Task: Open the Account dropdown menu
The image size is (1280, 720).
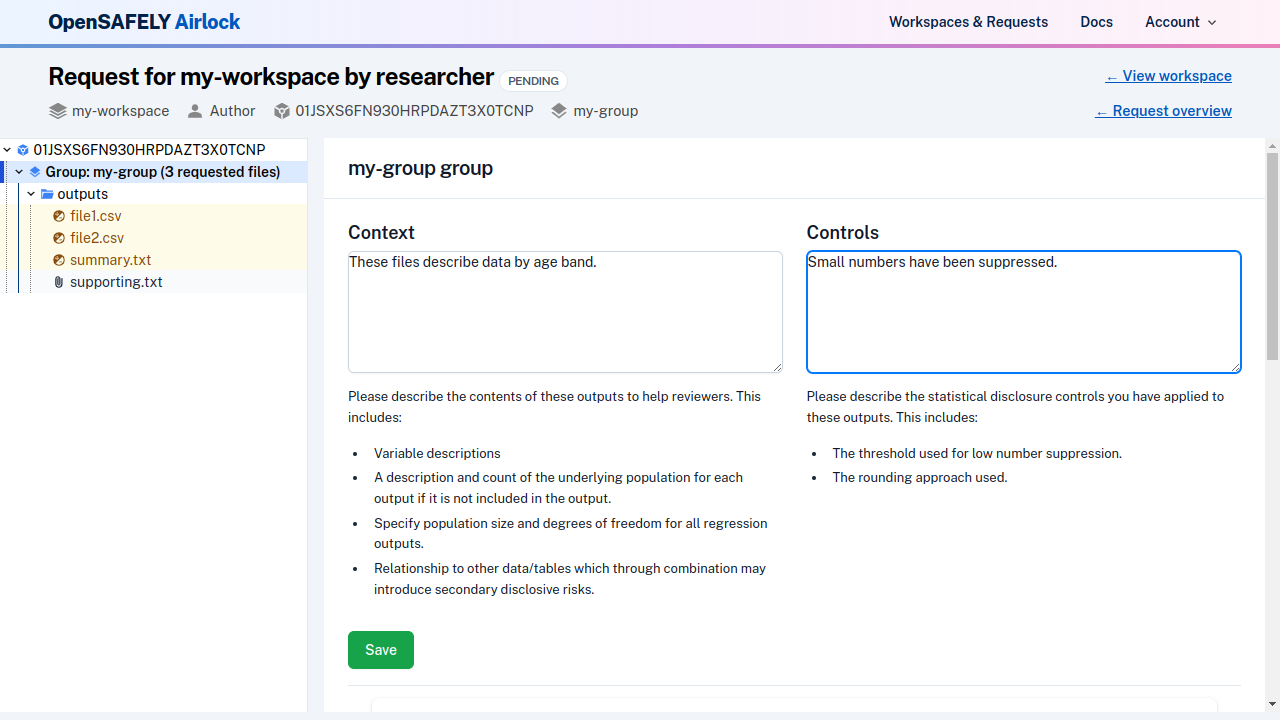Action: (x=1180, y=22)
